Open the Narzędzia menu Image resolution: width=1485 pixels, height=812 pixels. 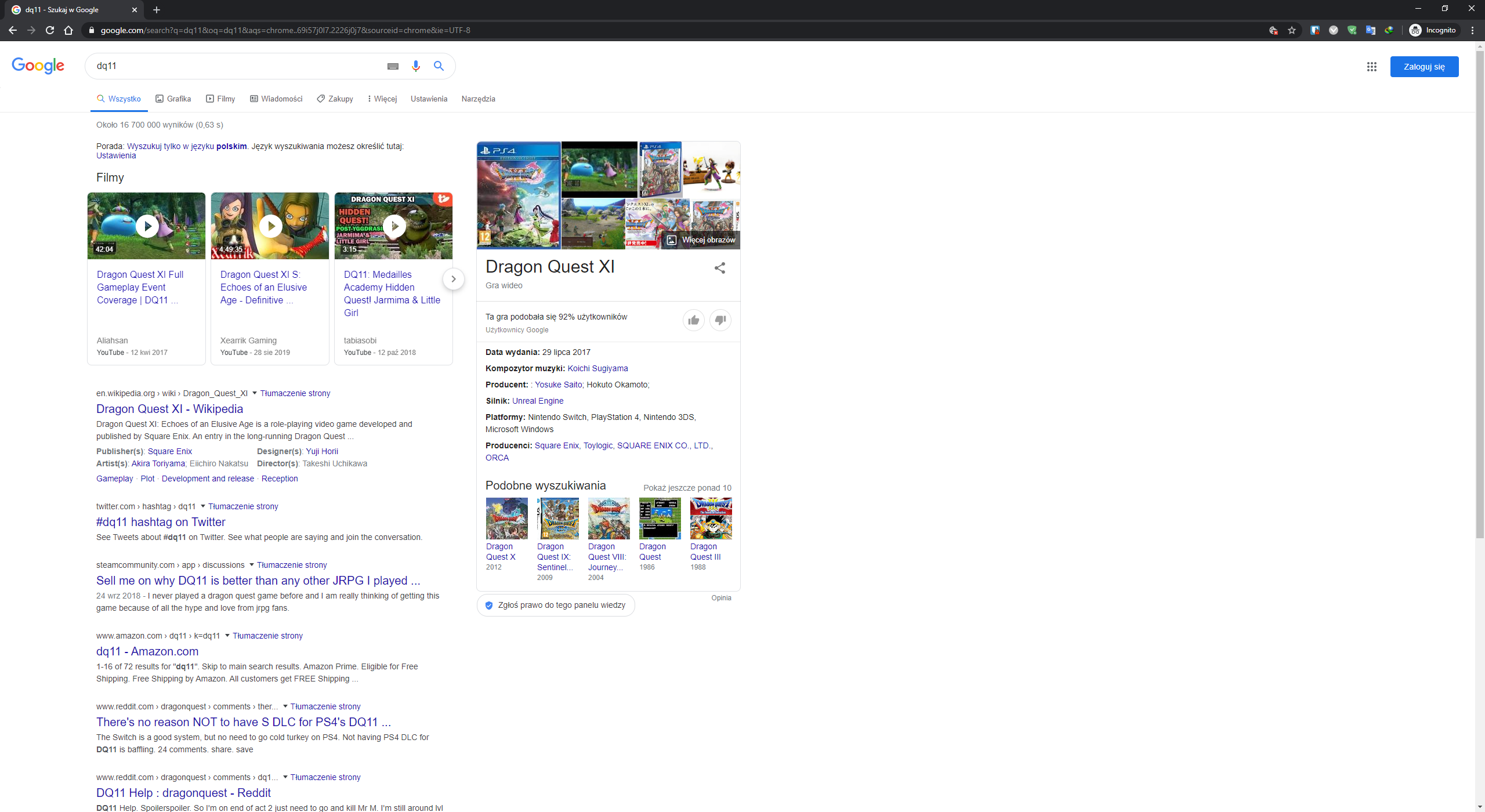477,99
